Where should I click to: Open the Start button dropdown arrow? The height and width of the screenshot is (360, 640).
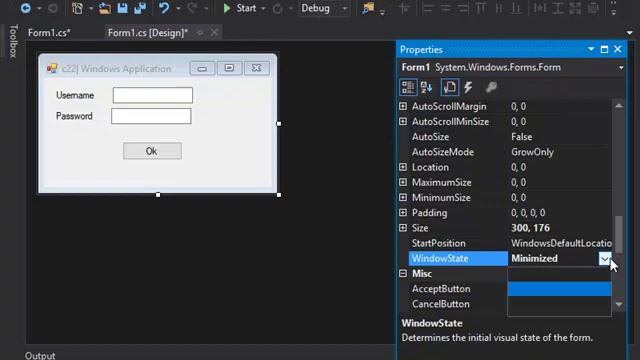tap(263, 8)
